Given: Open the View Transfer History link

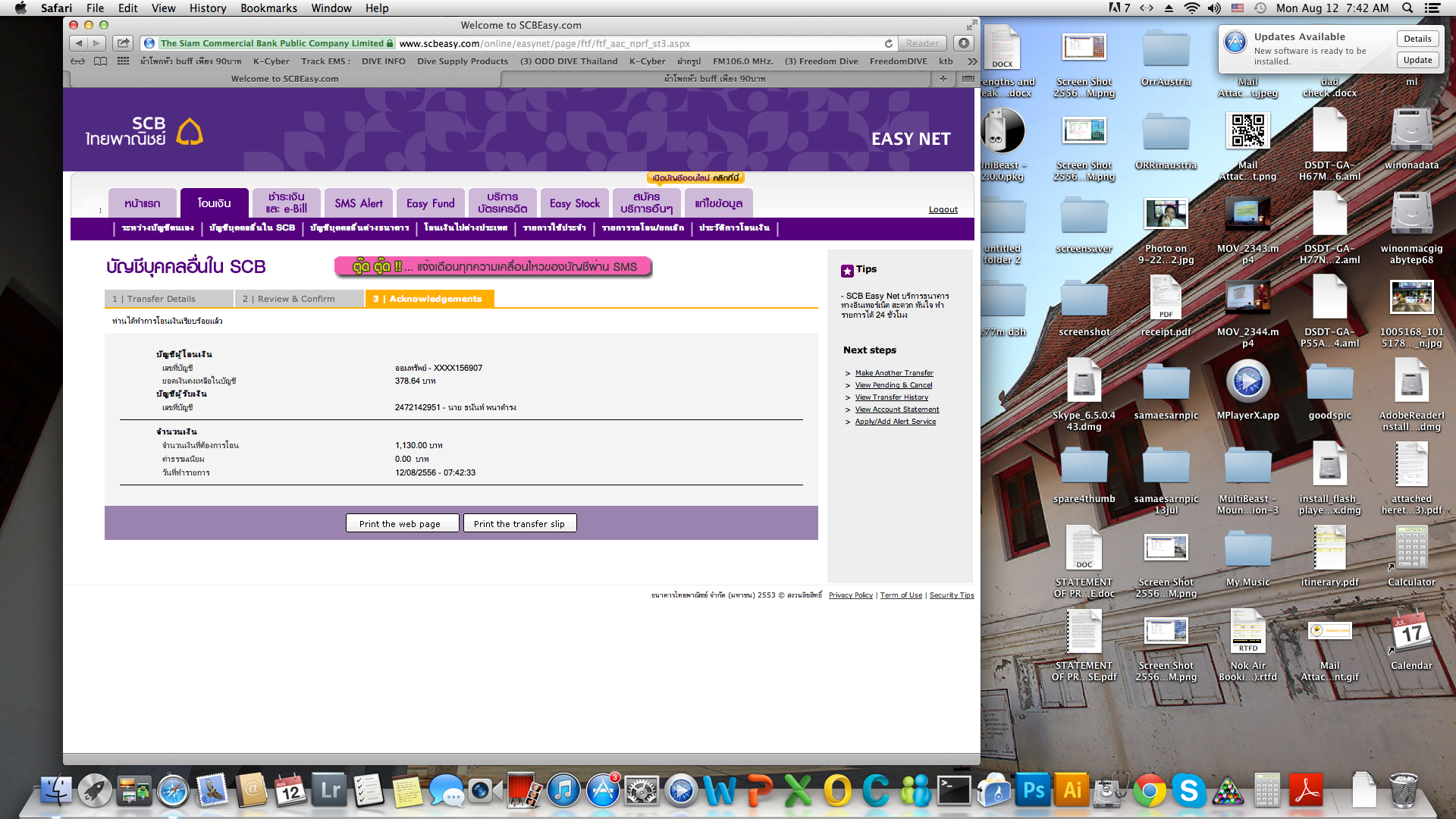Looking at the screenshot, I should (x=892, y=397).
